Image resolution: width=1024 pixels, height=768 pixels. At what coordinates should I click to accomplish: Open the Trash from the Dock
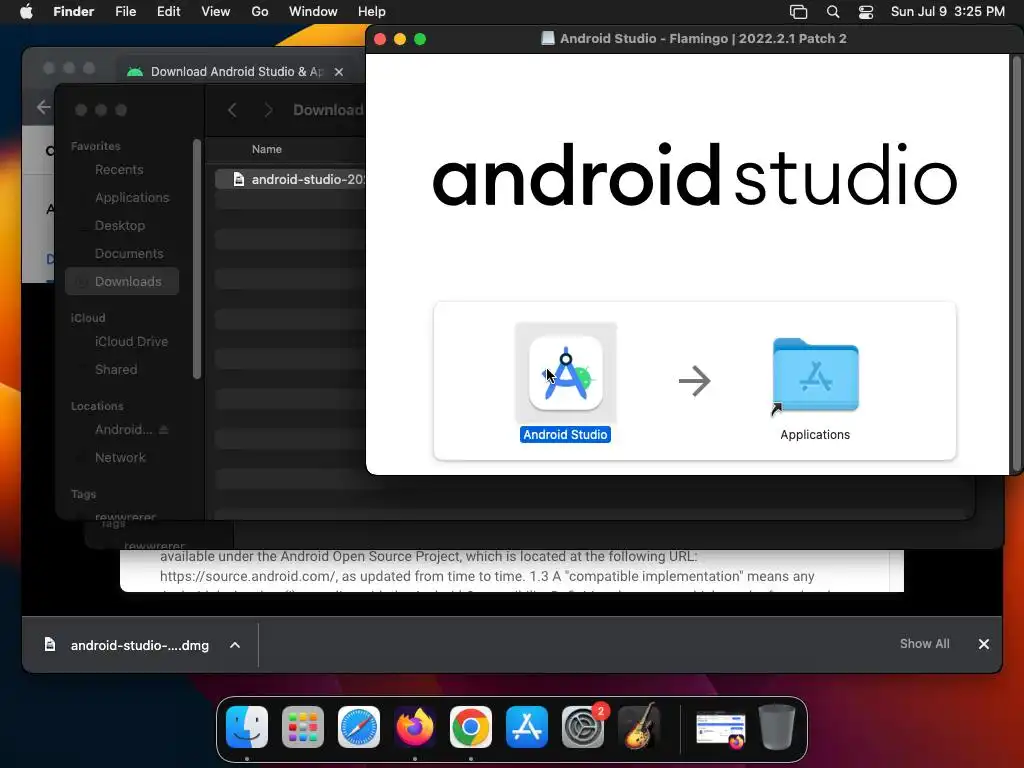pos(776,727)
